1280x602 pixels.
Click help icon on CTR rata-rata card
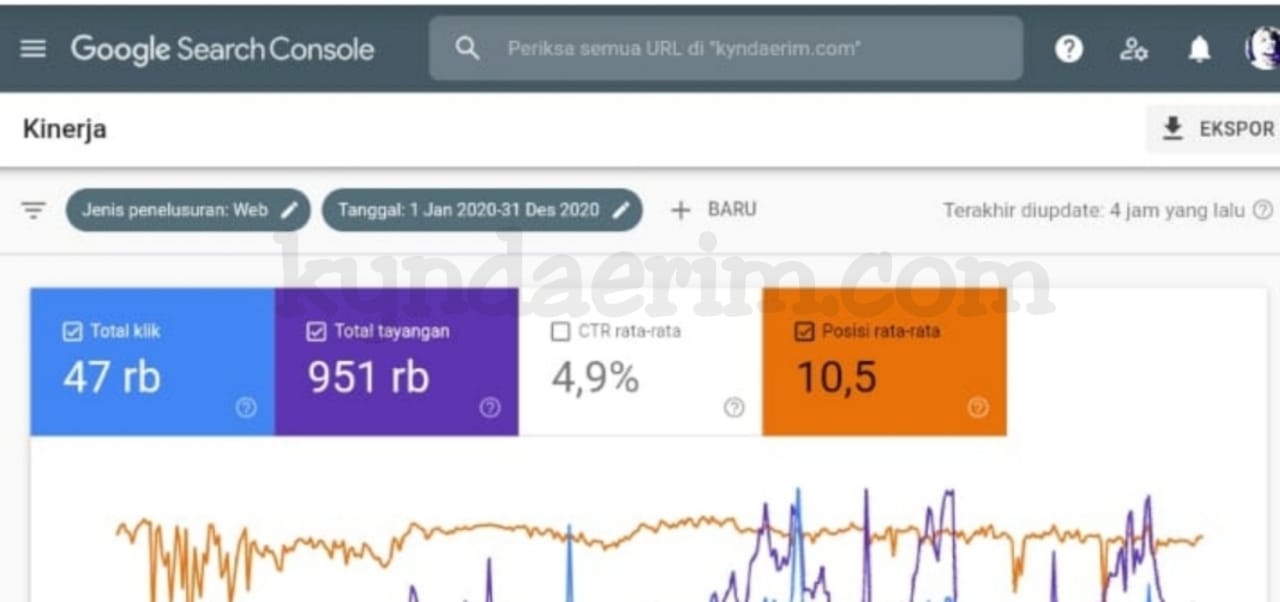coord(734,407)
